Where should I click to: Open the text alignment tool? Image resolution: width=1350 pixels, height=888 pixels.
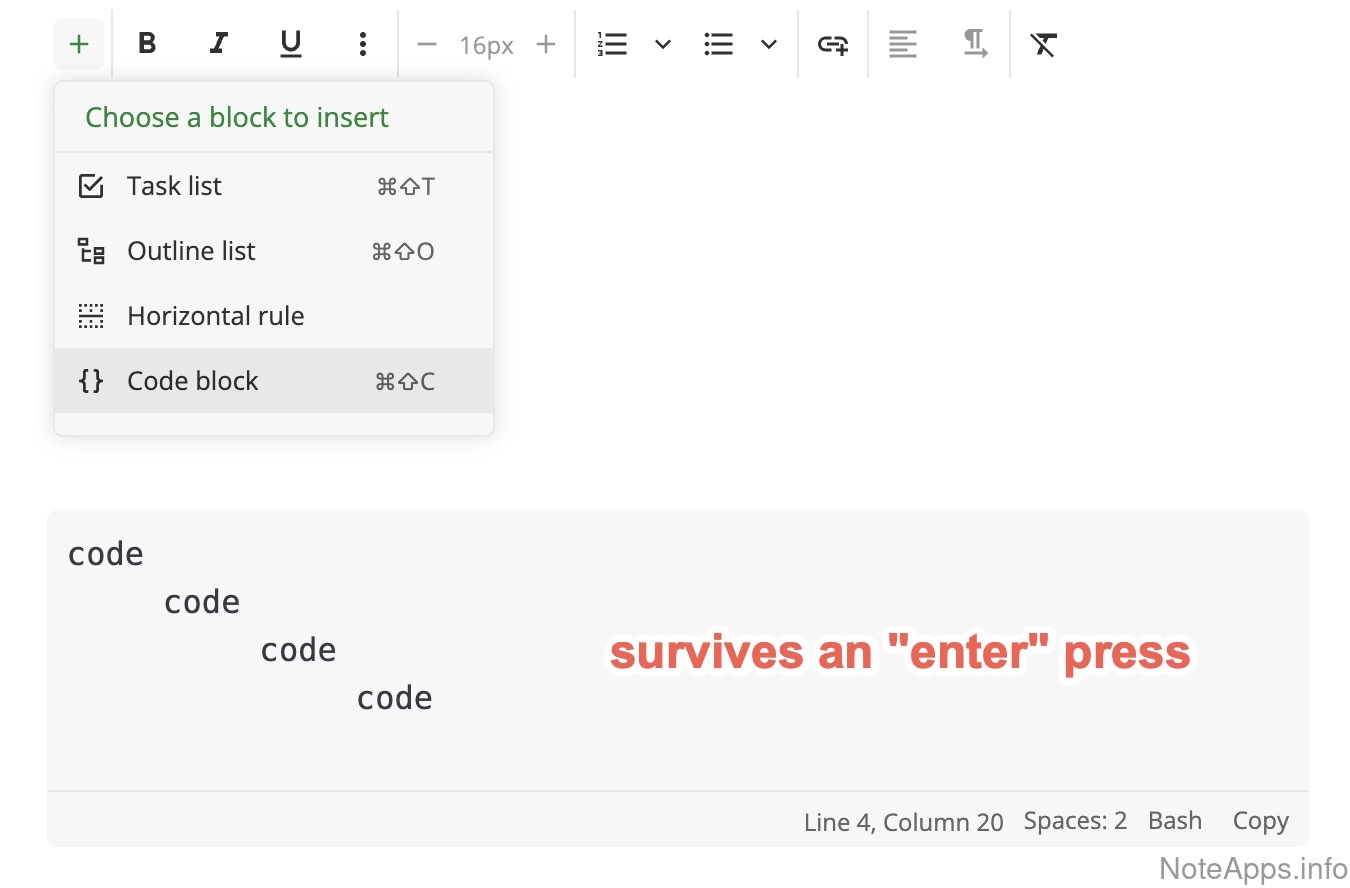click(x=903, y=44)
